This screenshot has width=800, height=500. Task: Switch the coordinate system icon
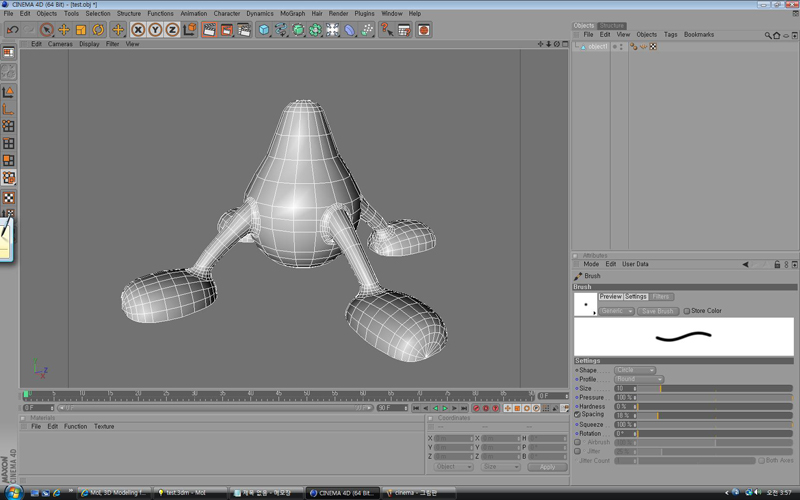(x=190, y=30)
